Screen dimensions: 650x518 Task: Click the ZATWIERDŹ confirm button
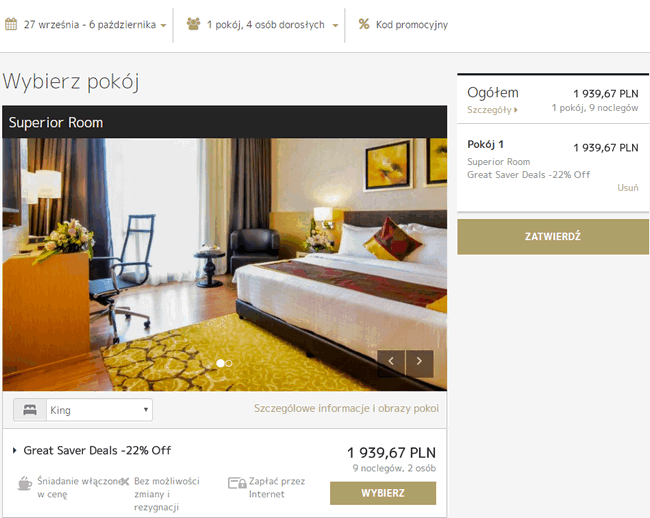click(553, 237)
